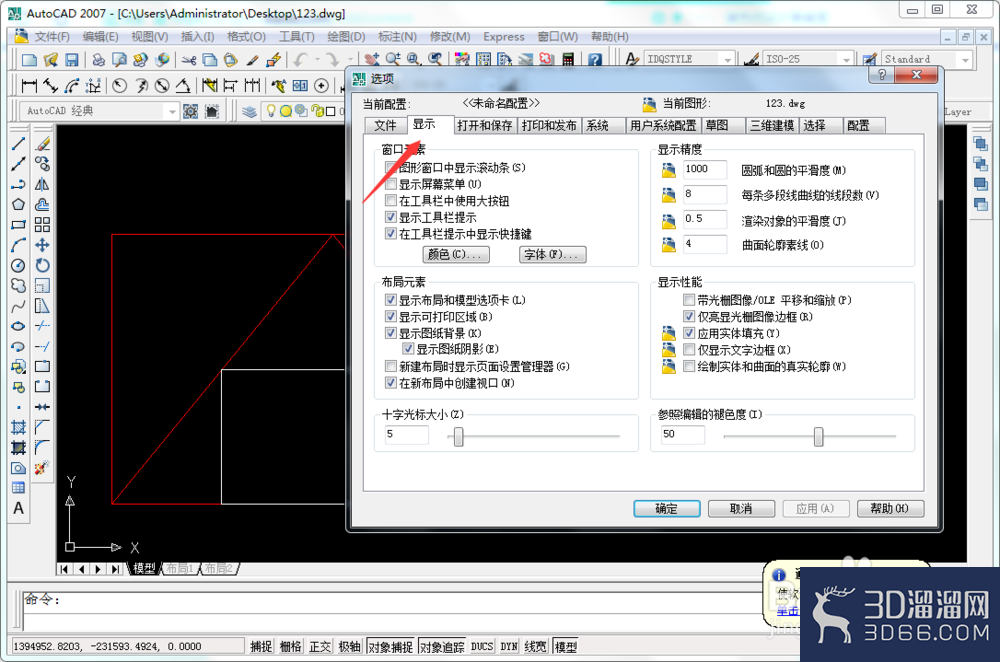The height and width of the screenshot is (662, 1000).
Task: Select the Rectangle draw tool
Action: [x=18, y=224]
